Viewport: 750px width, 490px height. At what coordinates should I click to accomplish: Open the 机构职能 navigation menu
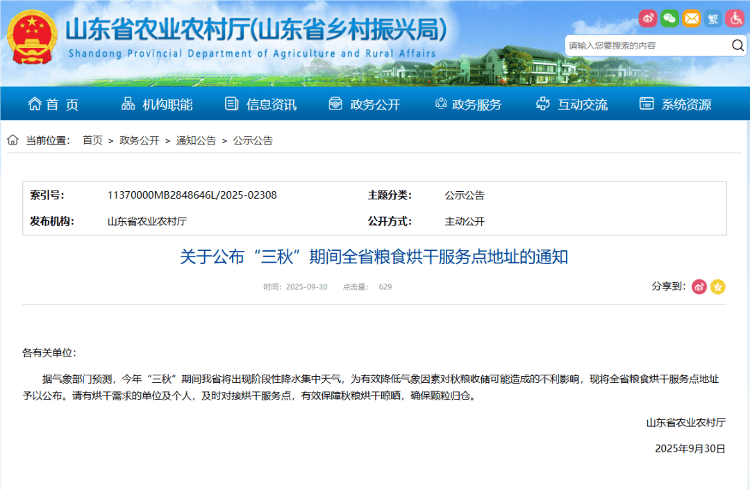point(156,104)
